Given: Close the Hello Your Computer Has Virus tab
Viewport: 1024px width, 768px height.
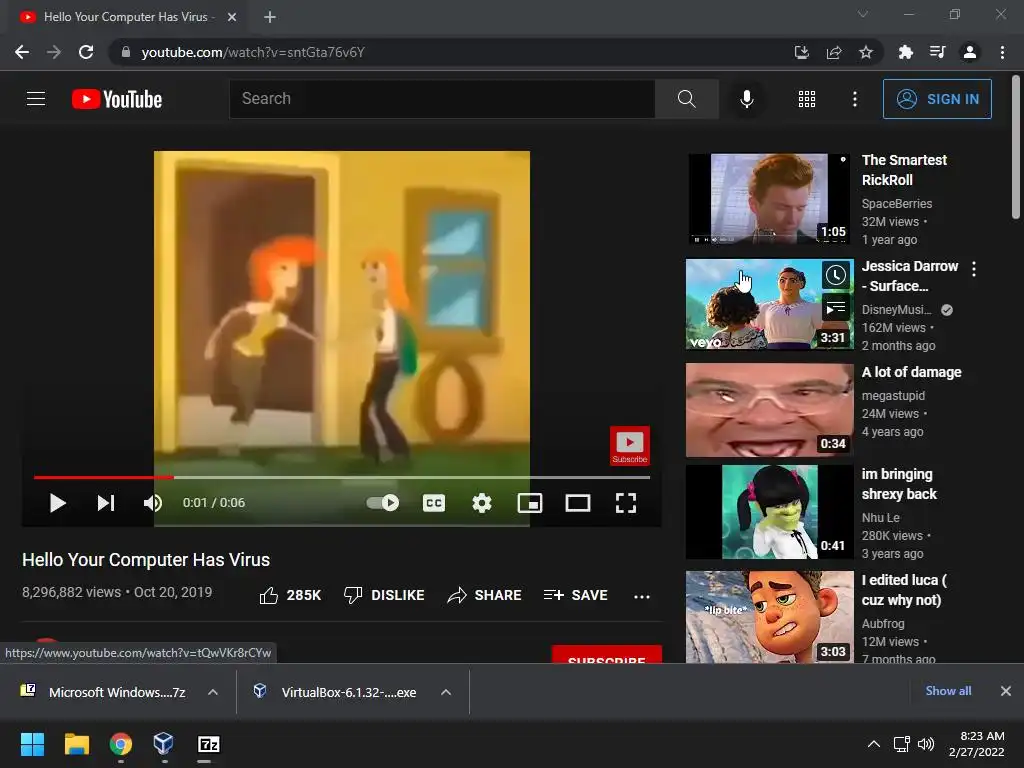Looking at the screenshot, I should [232, 17].
